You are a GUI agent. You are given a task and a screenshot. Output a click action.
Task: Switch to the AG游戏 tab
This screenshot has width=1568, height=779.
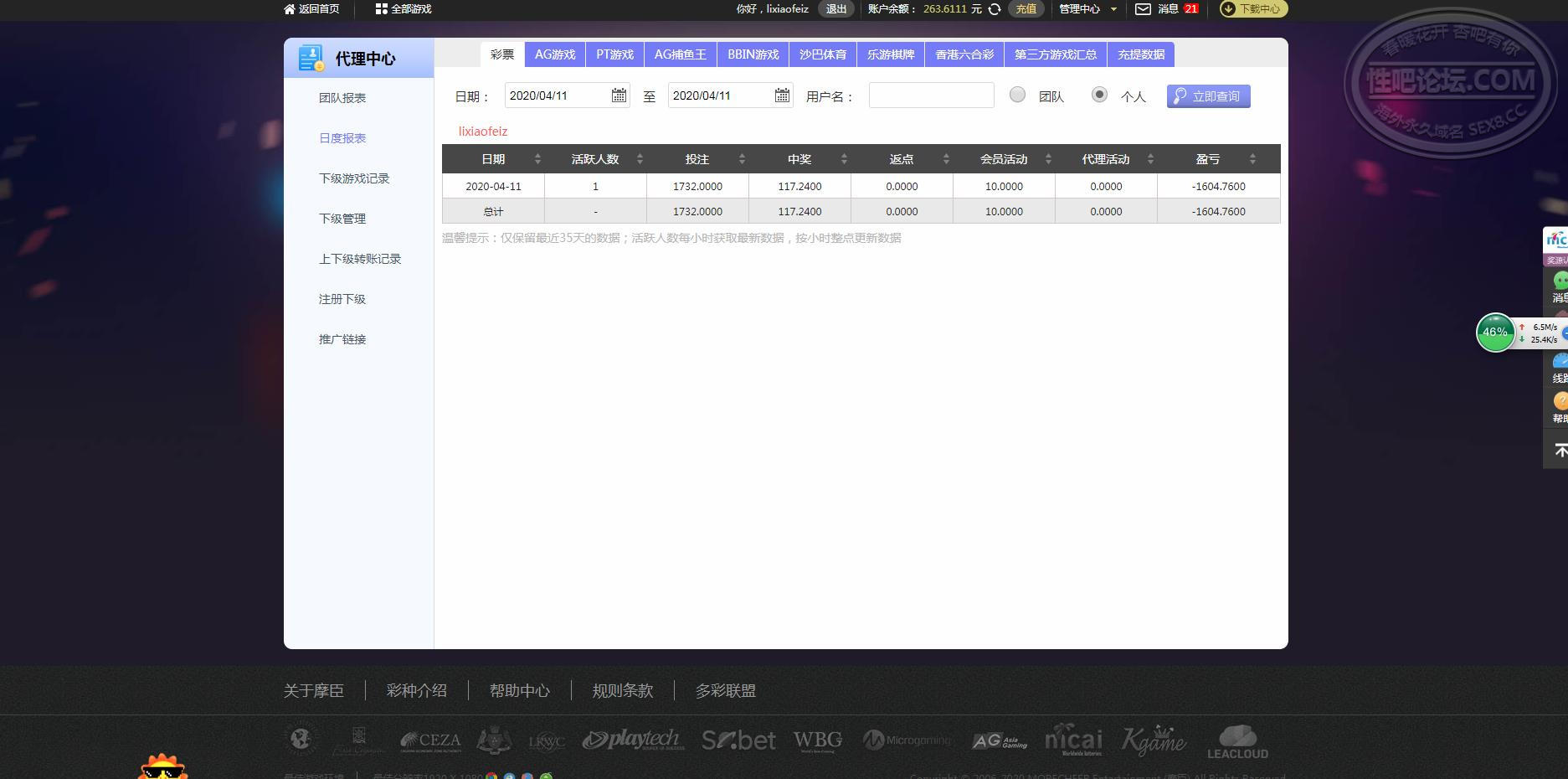pyautogui.click(x=555, y=54)
